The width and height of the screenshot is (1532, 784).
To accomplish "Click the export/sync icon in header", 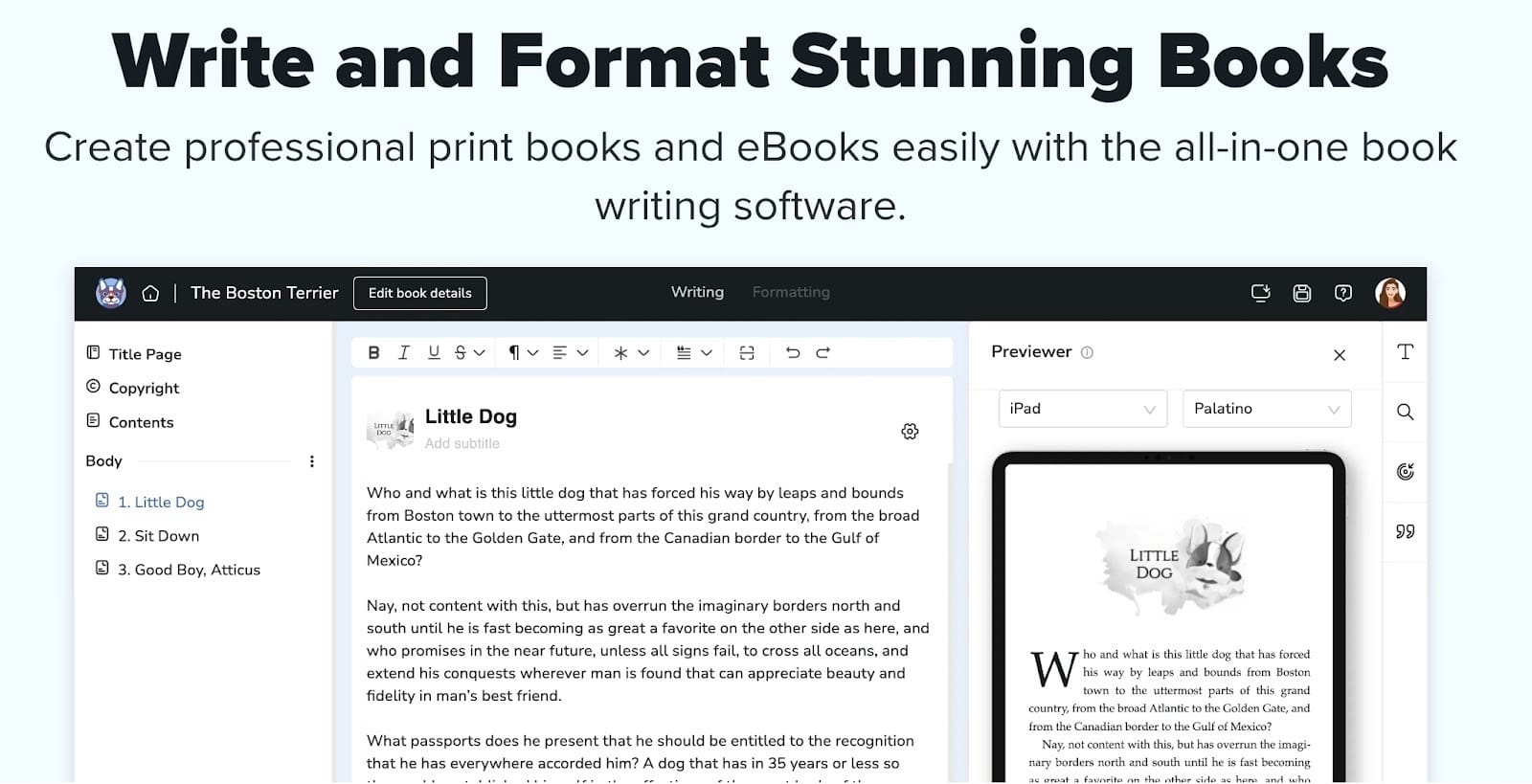I will click(1260, 293).
